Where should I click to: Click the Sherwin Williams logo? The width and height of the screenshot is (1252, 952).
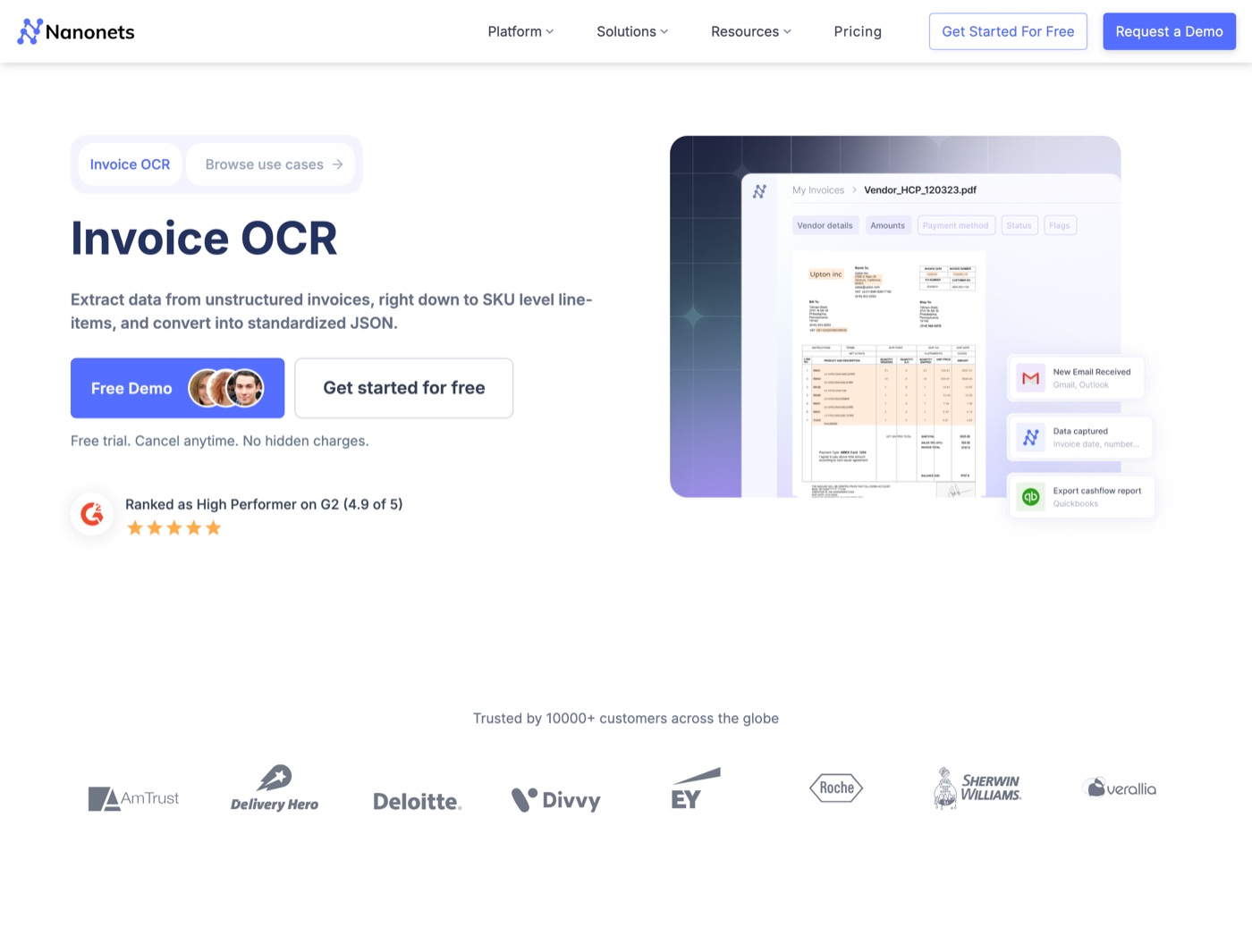(977, 788)
